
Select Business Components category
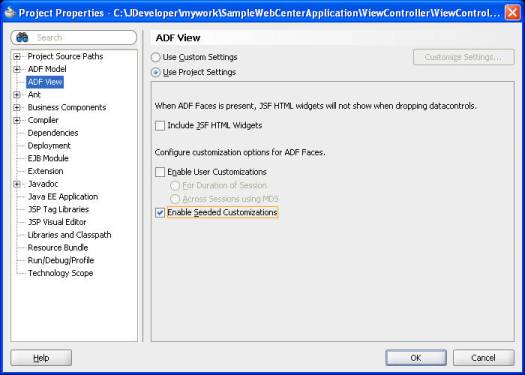click(67, 107)
